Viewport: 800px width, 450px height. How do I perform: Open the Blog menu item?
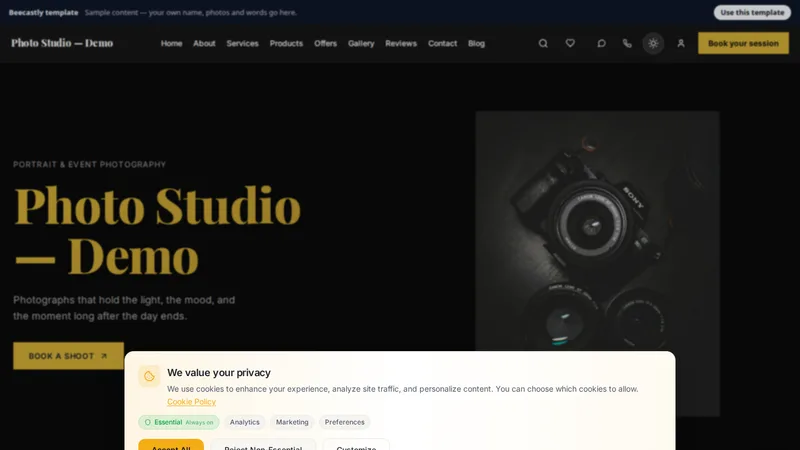(477, 43)
